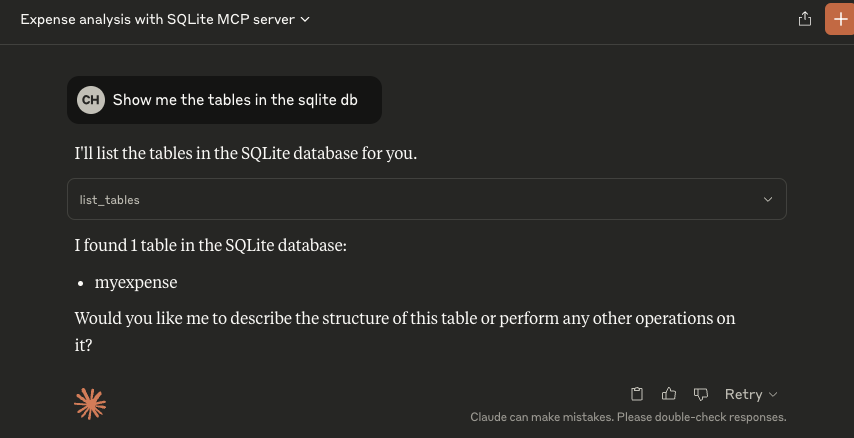Click the 'Would you like me to describe' paragraph

click(405, 319)
